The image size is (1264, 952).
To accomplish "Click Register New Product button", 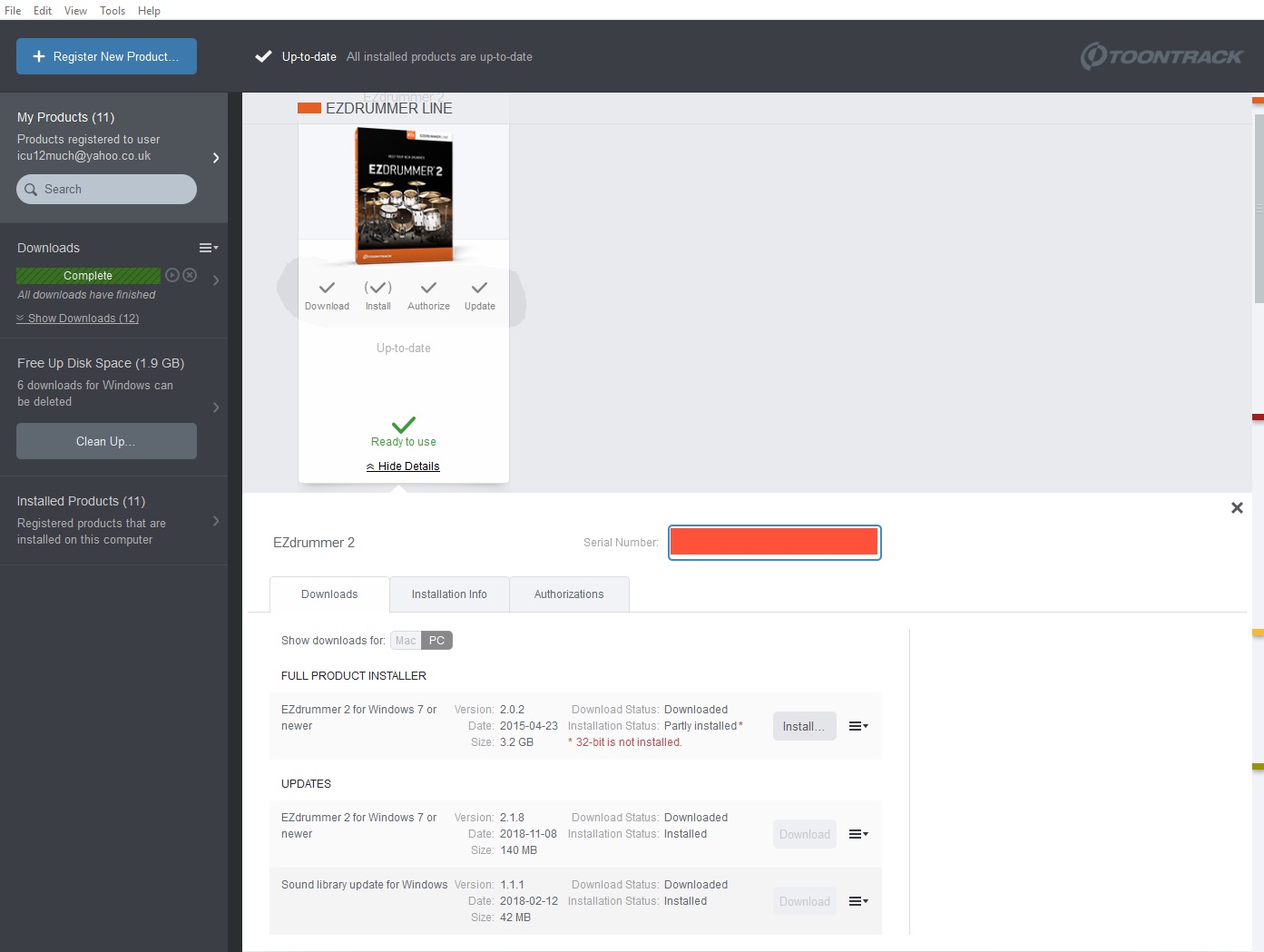I will point(106,56).
